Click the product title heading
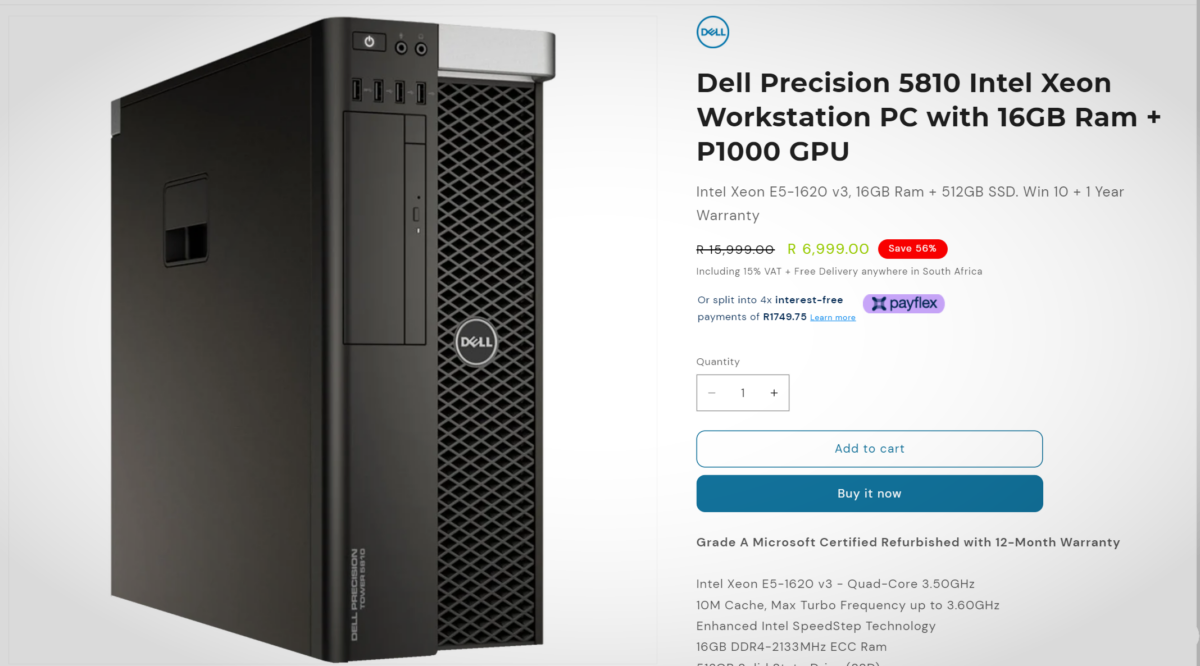The height and width of the screenshot is (666, 1200). [929, 117]
